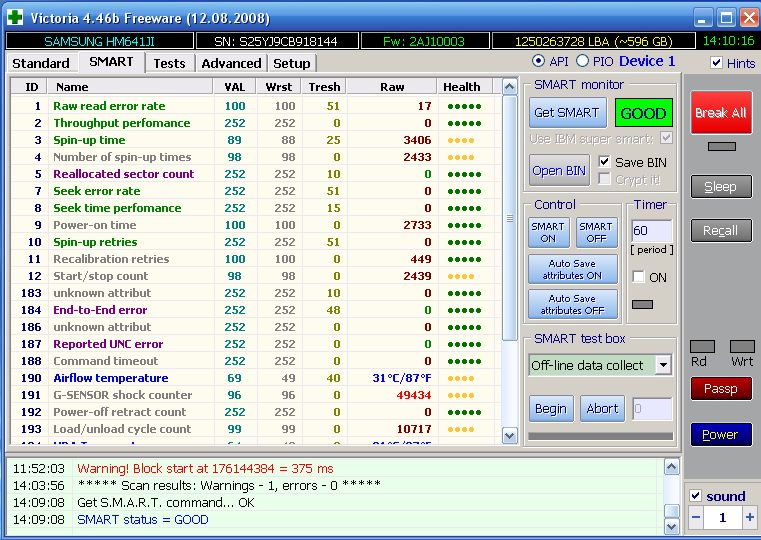Click the Health column header
The image size is (761, 540).
464,87
